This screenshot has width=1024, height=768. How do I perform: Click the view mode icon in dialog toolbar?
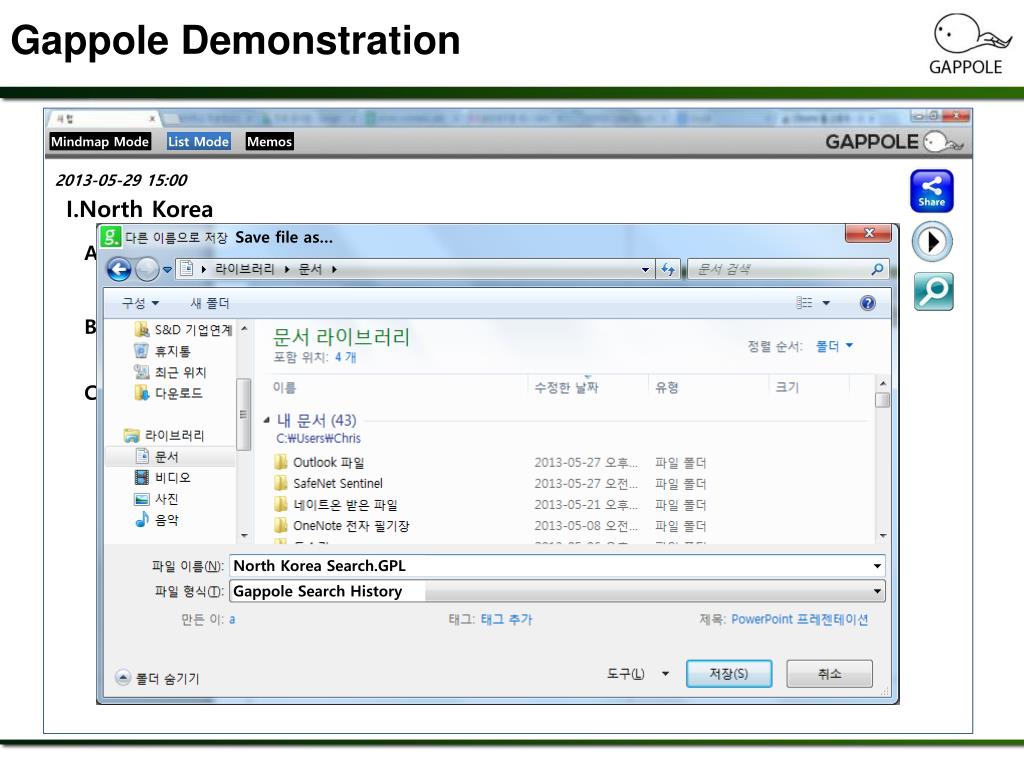804,303
